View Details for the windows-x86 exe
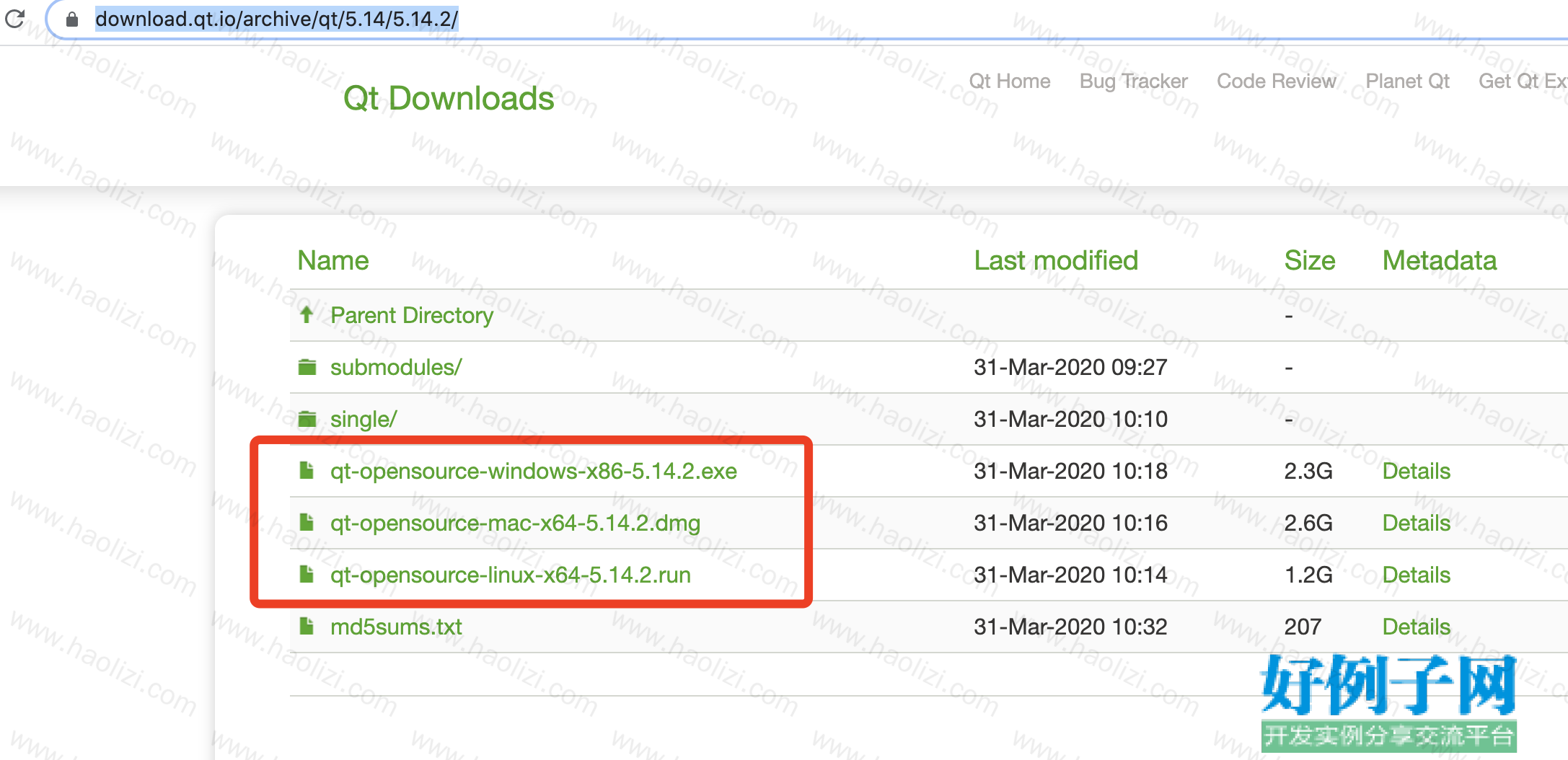 click(x=1417, y=471)
